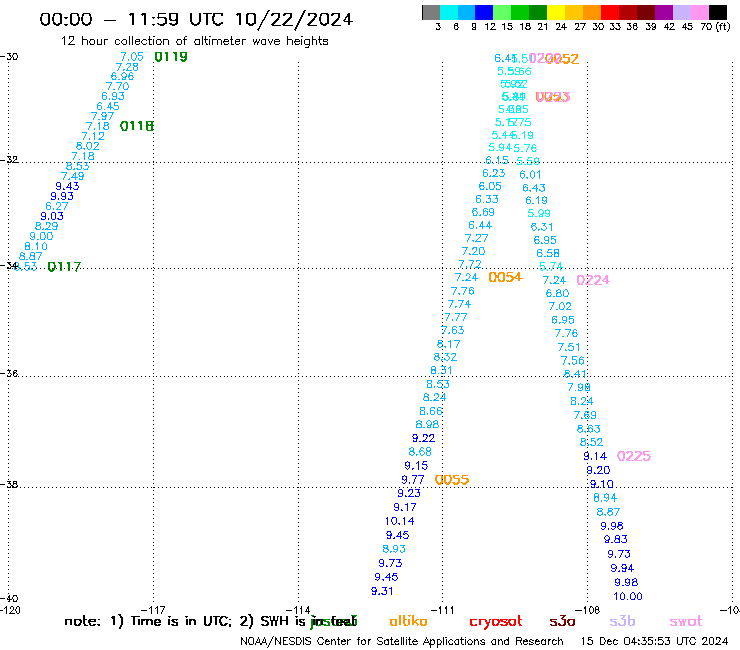The height and width of the screenshot is (650, 740).
Task: Click the wave height value '7.51'
Action: tap(569, 347)
